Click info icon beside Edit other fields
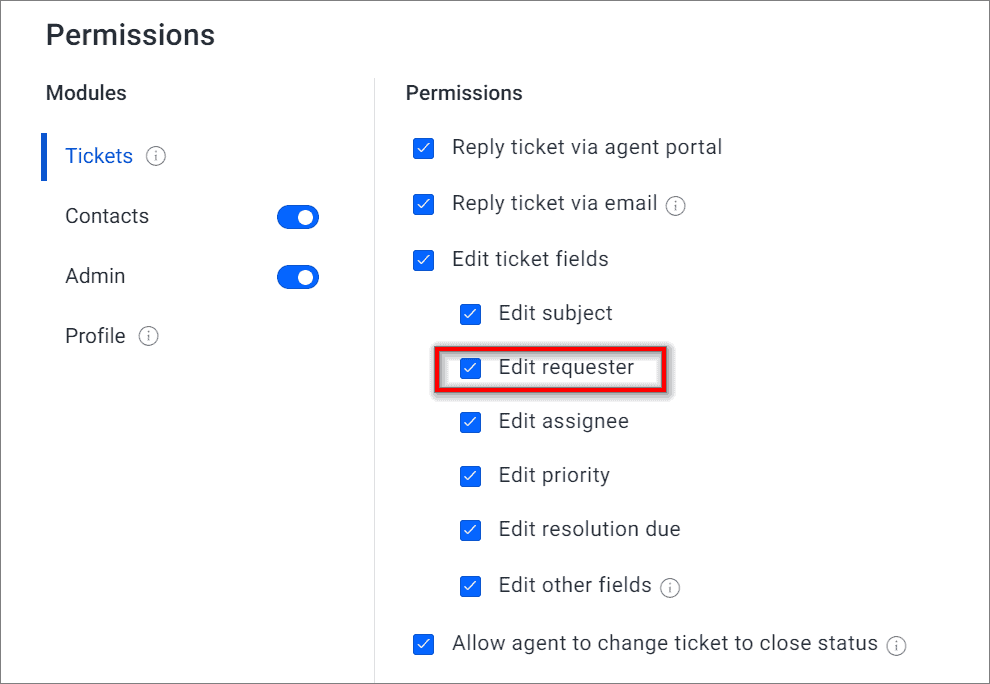The height and width of the screenshot is (684, 990). [x=670, y=588]
